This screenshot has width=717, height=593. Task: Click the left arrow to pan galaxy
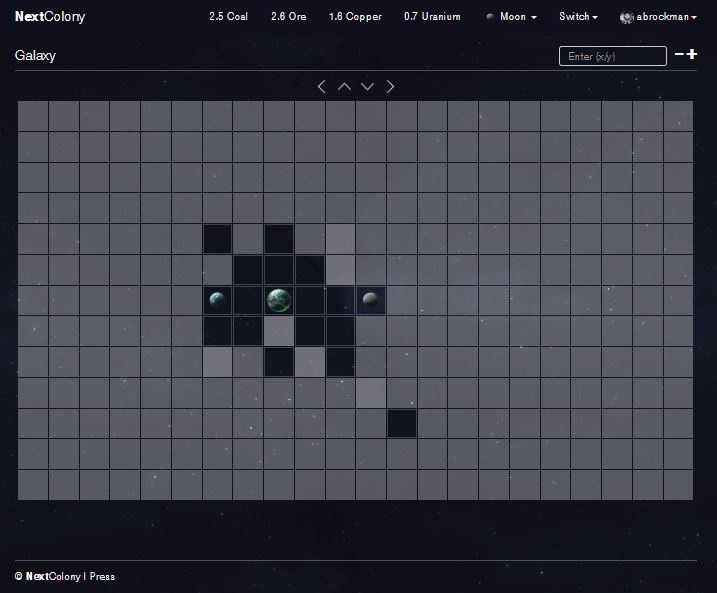click(x=321, y=86)
